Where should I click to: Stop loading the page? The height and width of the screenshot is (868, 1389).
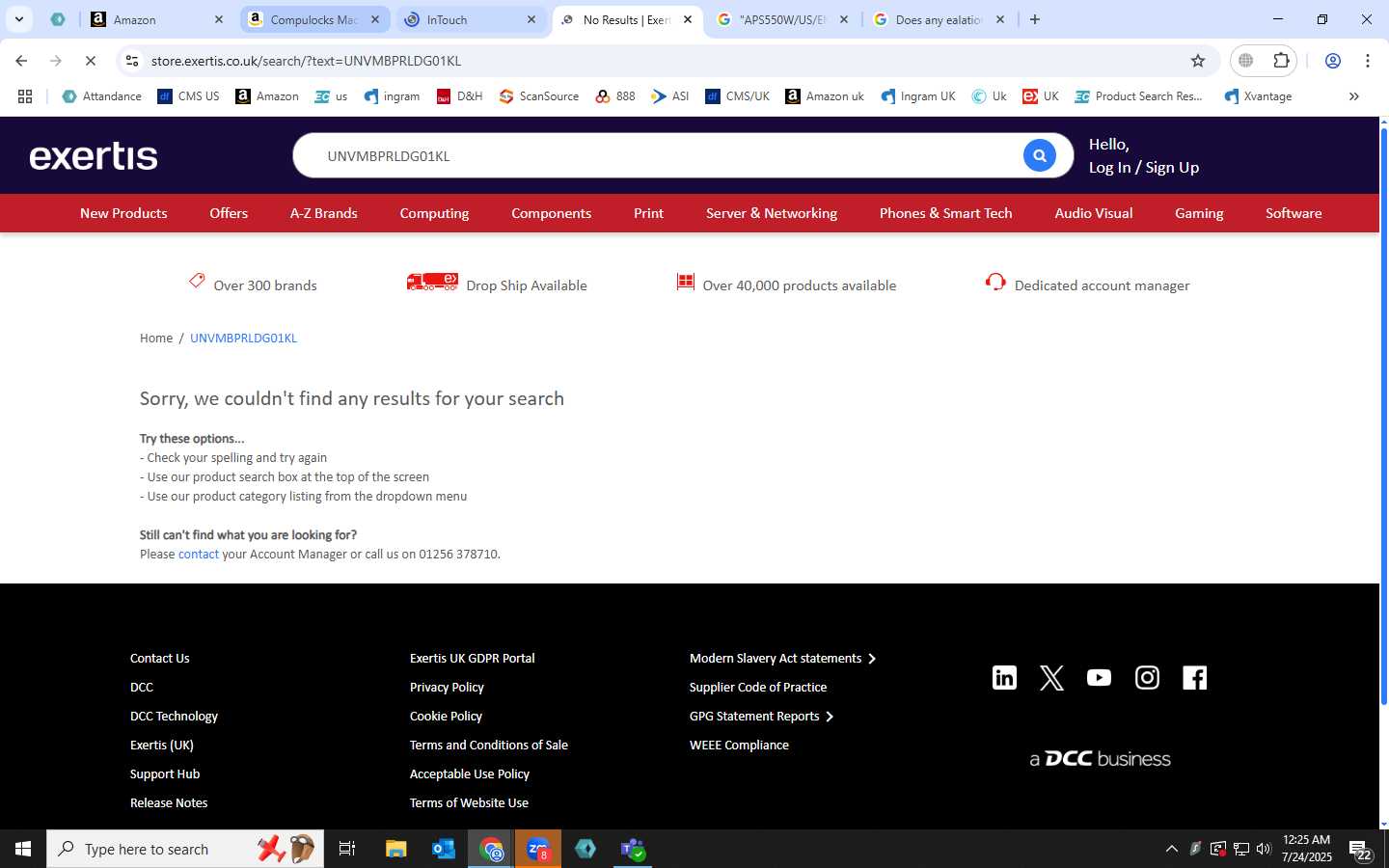(x=90, y=61)
